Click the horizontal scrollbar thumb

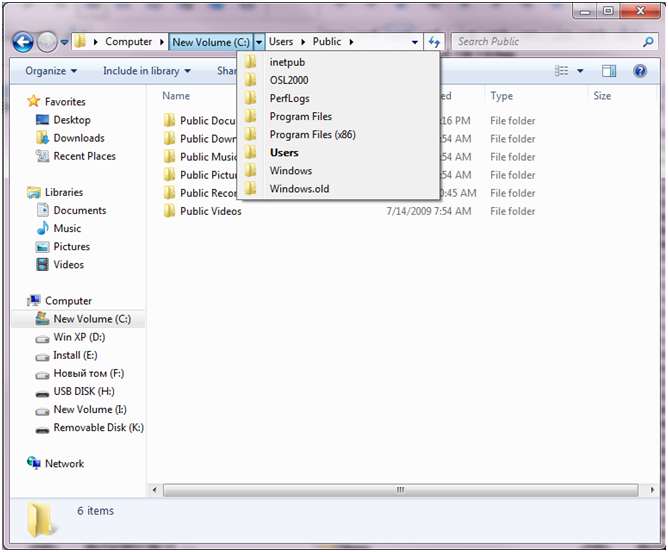point(400,490)
